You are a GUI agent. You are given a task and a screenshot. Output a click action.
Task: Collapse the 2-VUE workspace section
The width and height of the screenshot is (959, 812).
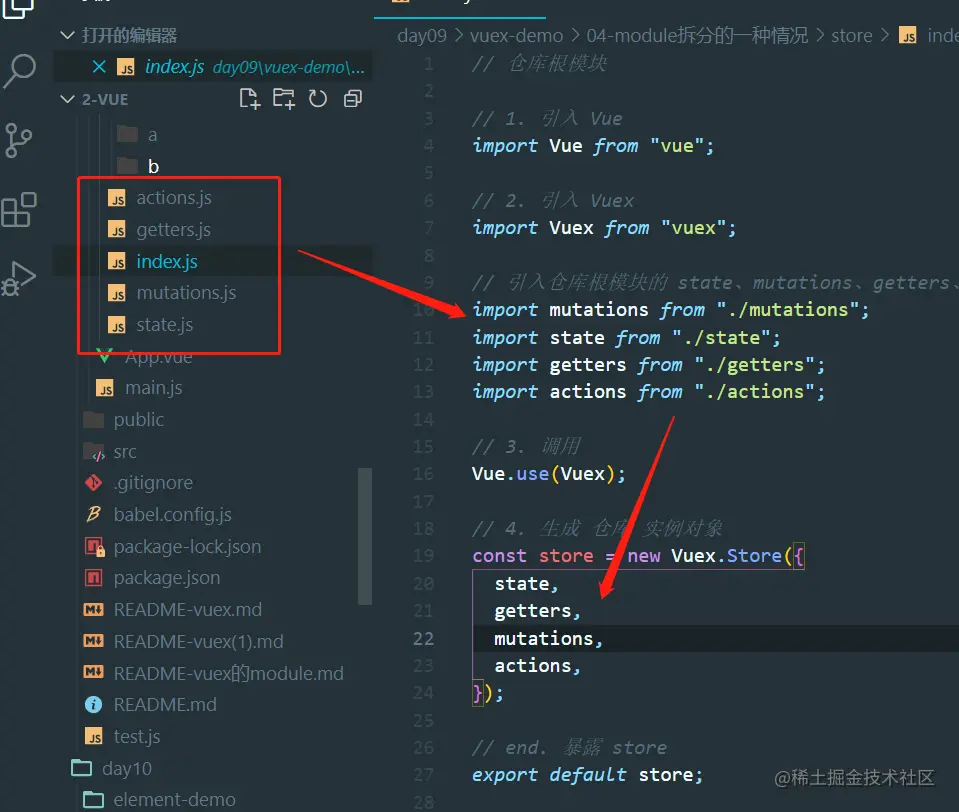pyautogui.click(x=67, y=99)
